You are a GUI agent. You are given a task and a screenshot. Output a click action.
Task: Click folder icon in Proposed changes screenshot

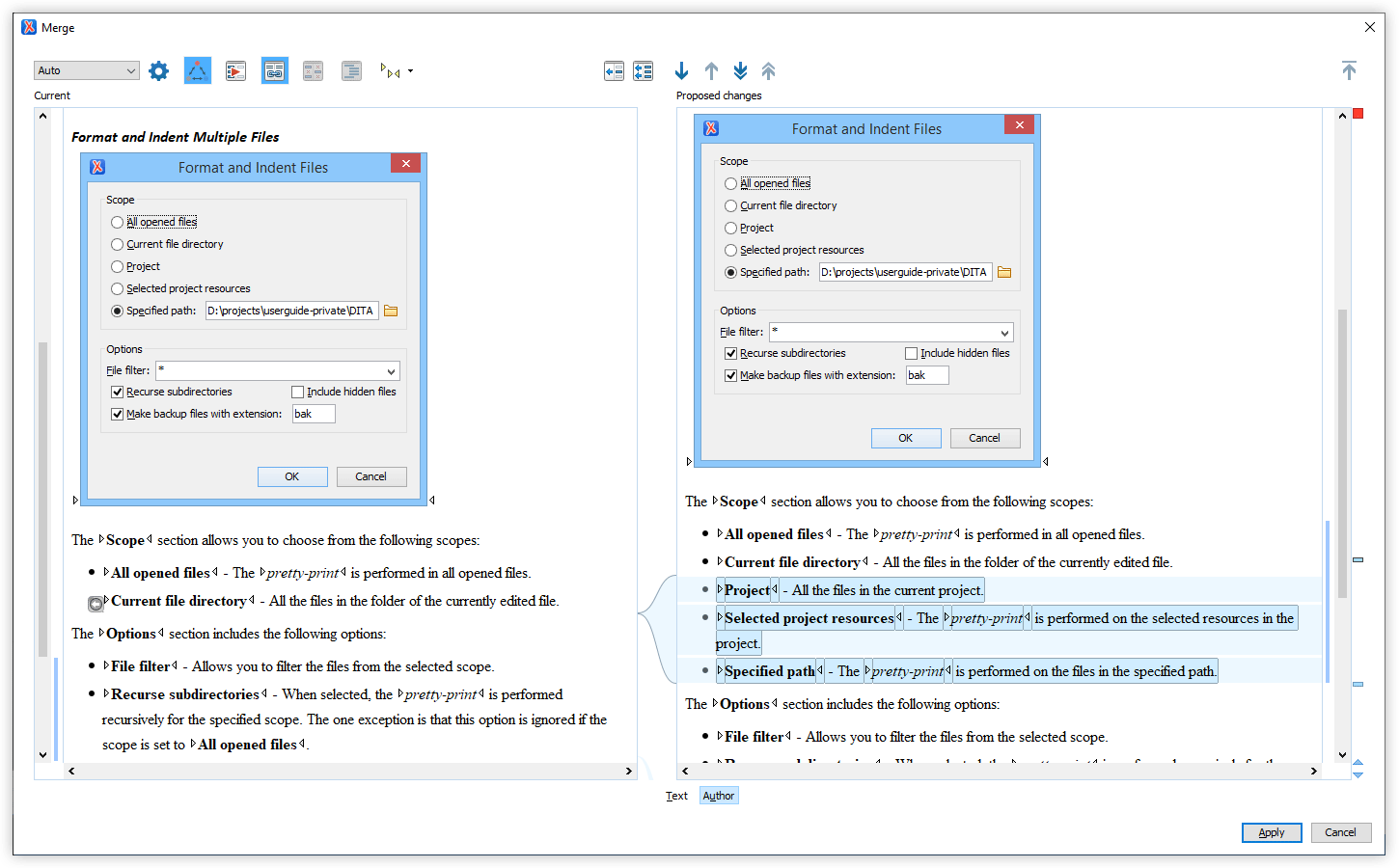tap(1004, 272)
